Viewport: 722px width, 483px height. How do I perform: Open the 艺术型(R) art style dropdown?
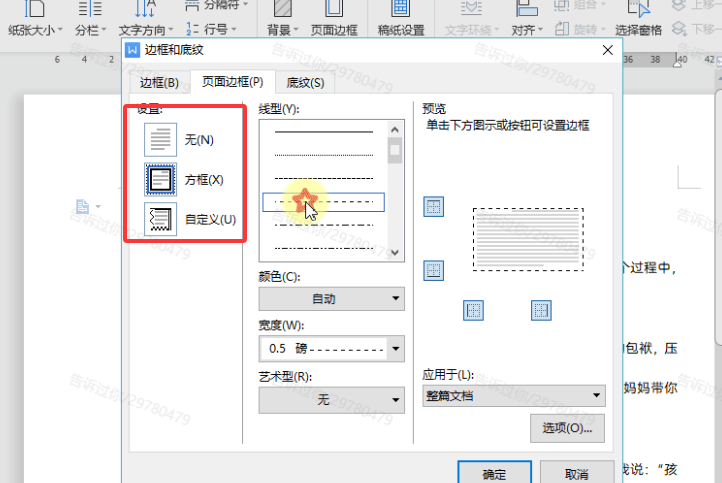click(x=332, y=400)
